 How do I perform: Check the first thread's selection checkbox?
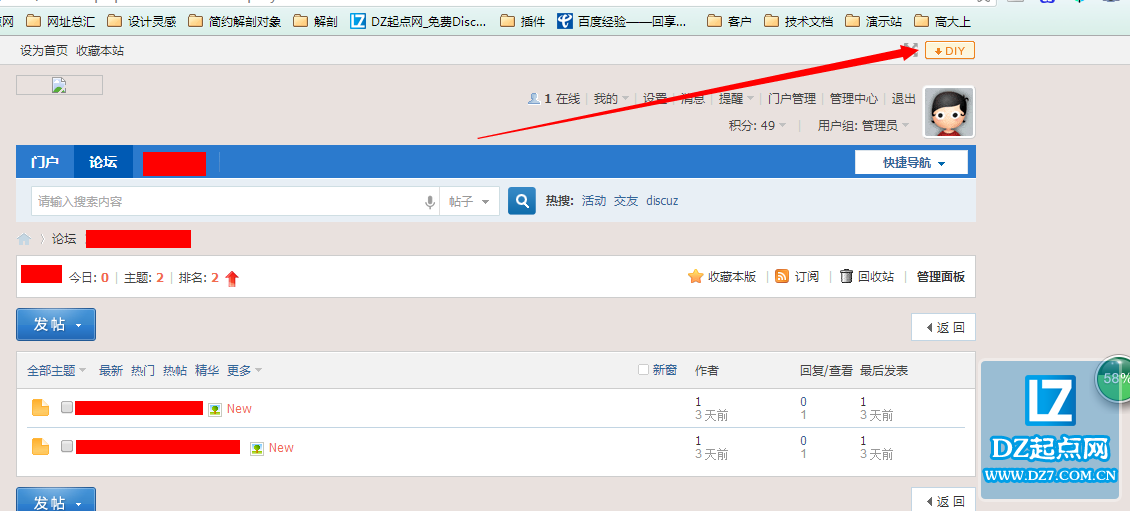click(67, 408)
